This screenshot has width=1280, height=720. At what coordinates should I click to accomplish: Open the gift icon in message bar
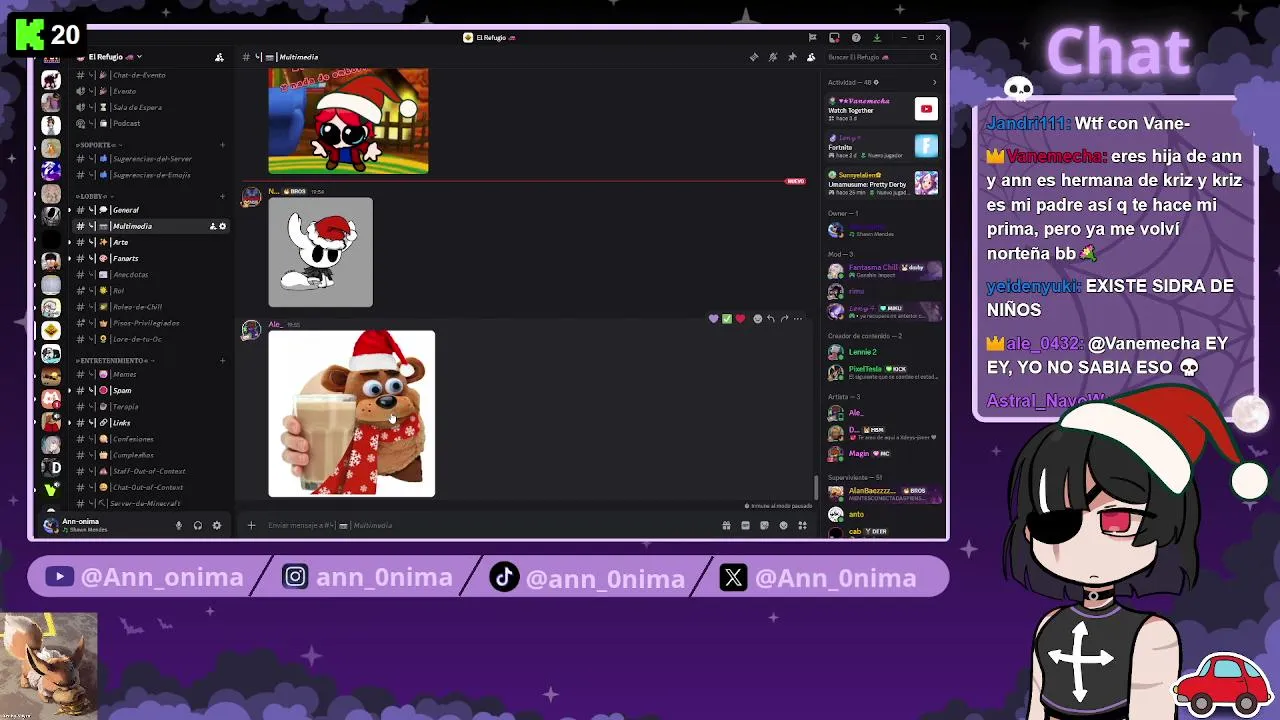[x=726, y=525]
